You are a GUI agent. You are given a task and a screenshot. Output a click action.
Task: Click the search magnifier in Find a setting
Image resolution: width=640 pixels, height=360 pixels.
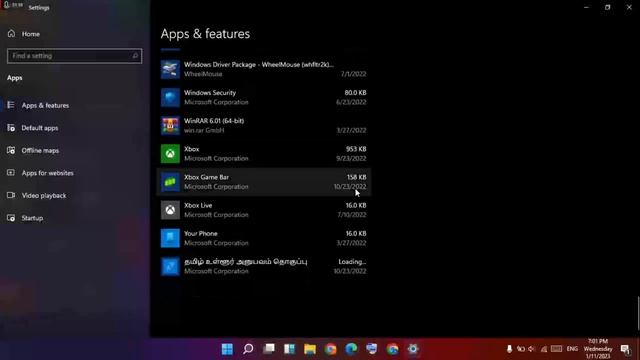click(x=135, y=56)
